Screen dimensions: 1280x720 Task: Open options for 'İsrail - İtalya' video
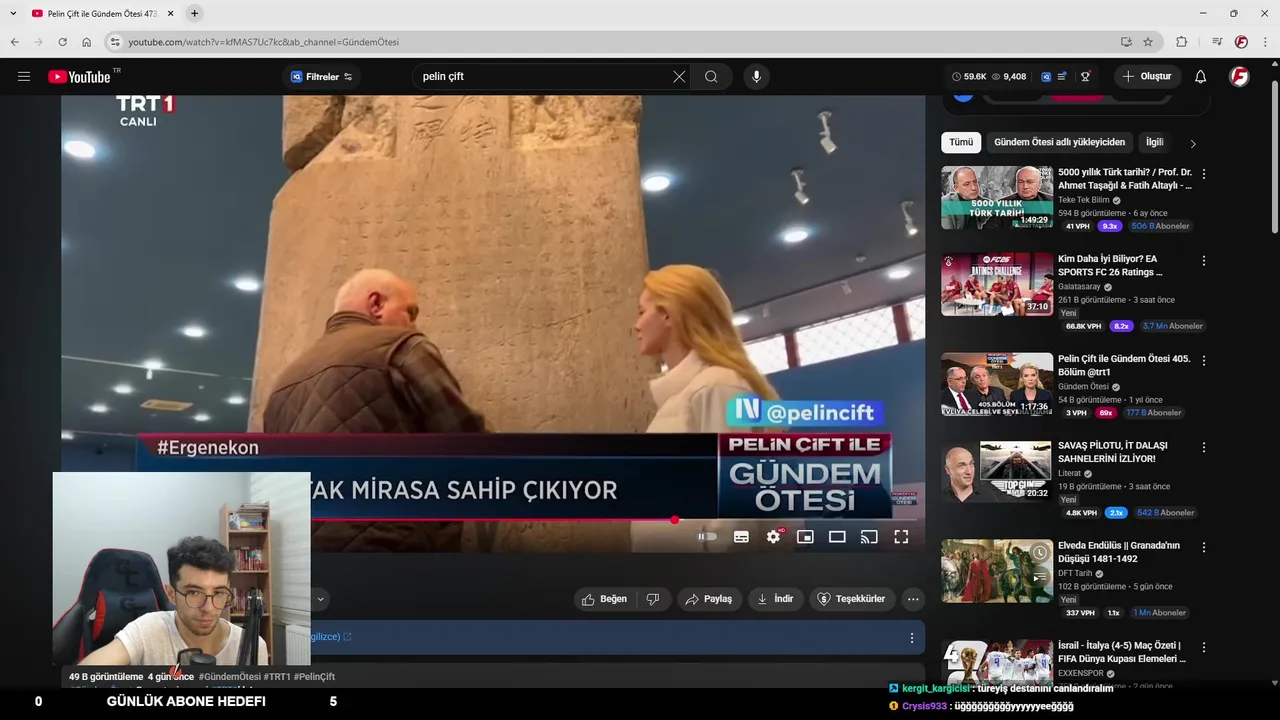coord(1203,647)
